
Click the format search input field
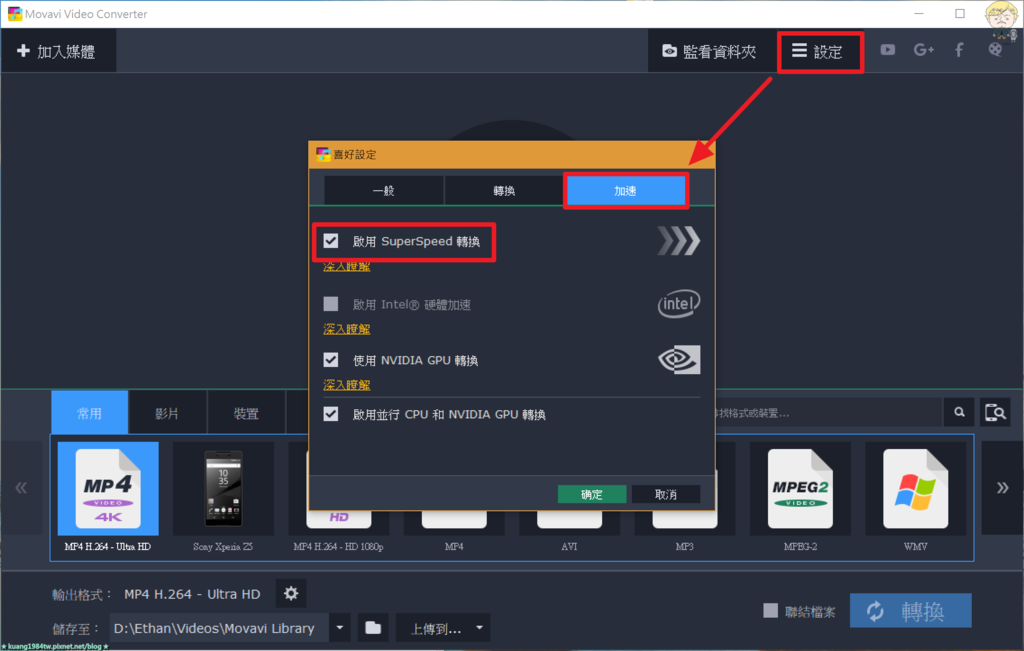[x=828, y=413]
